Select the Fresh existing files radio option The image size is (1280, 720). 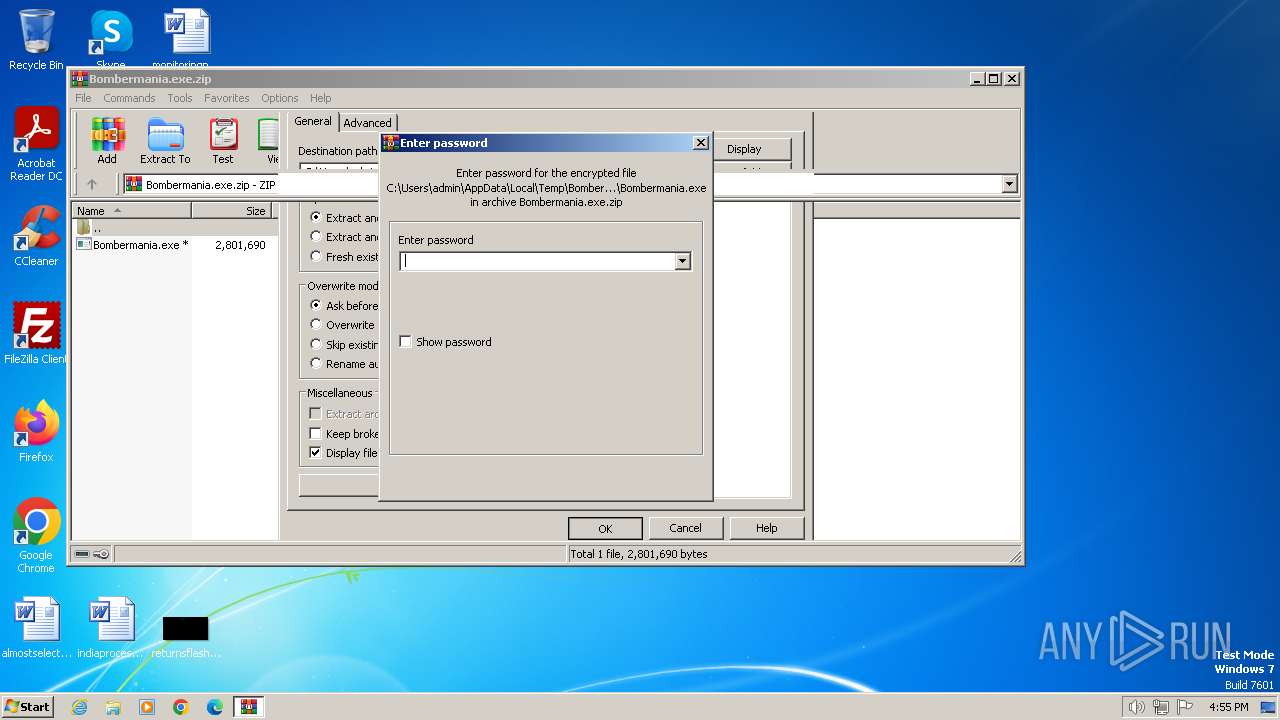pos(316,256)
